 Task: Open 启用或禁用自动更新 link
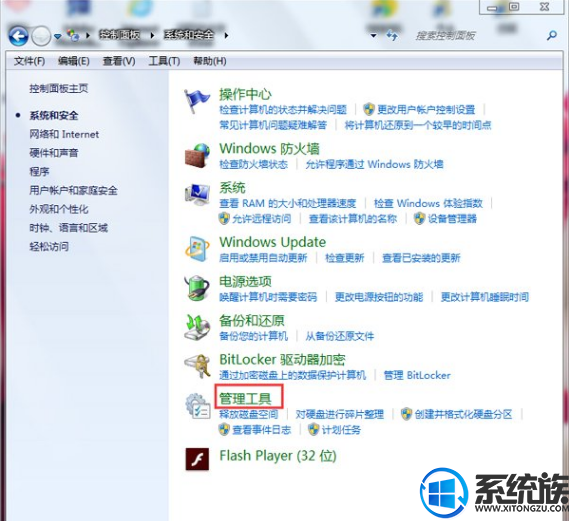pyautogui.click(x=263, y=258)
